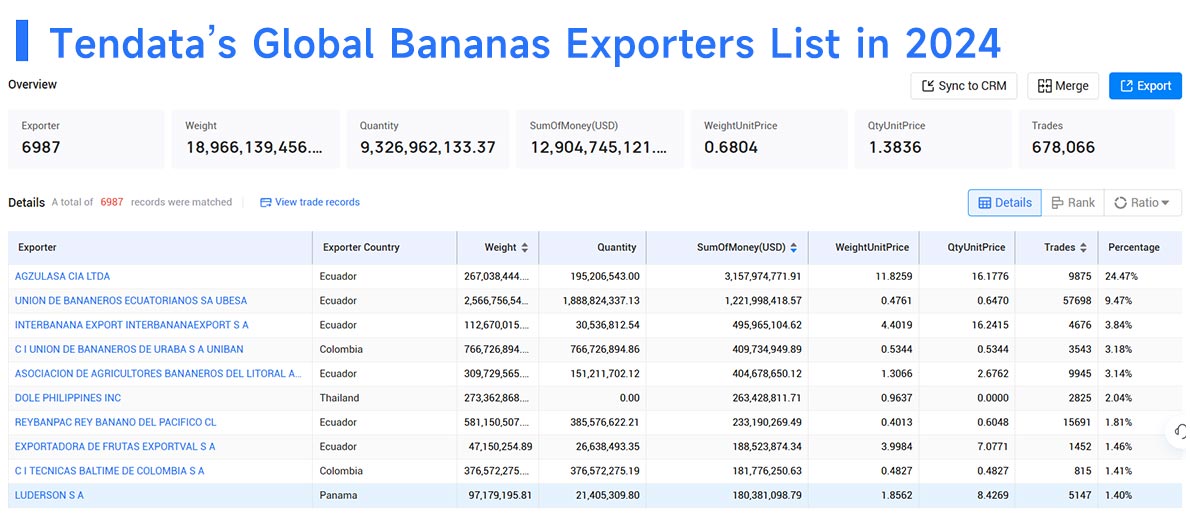This screenshot has height=517, width=1190.
Task: Open exporter C I TECNICAS BALTIME DE COLOMBIA
Action: pos(109,471)
